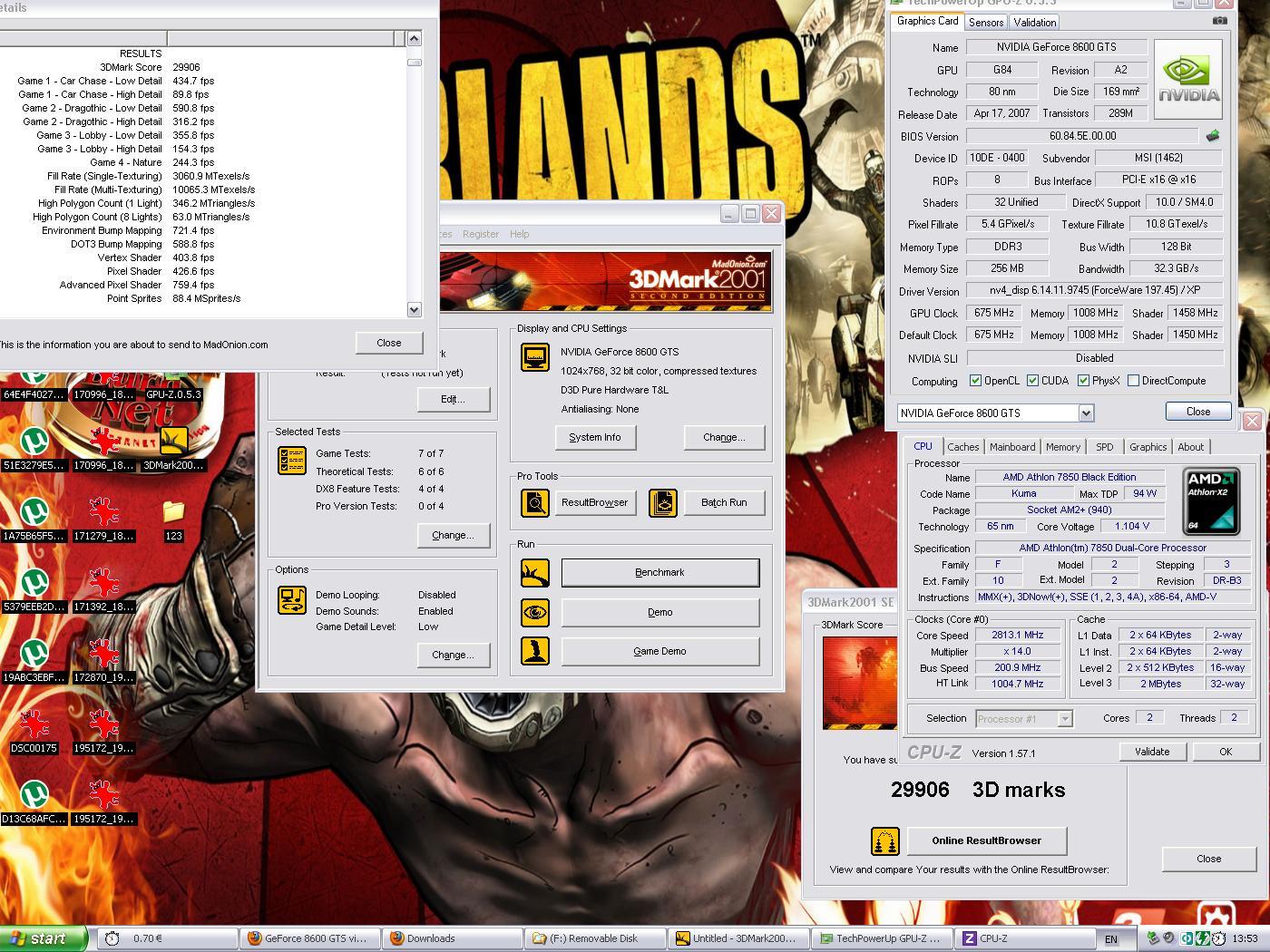
Task: Select the D13C68AFC... torrent file icon
Action: (34, 802)
